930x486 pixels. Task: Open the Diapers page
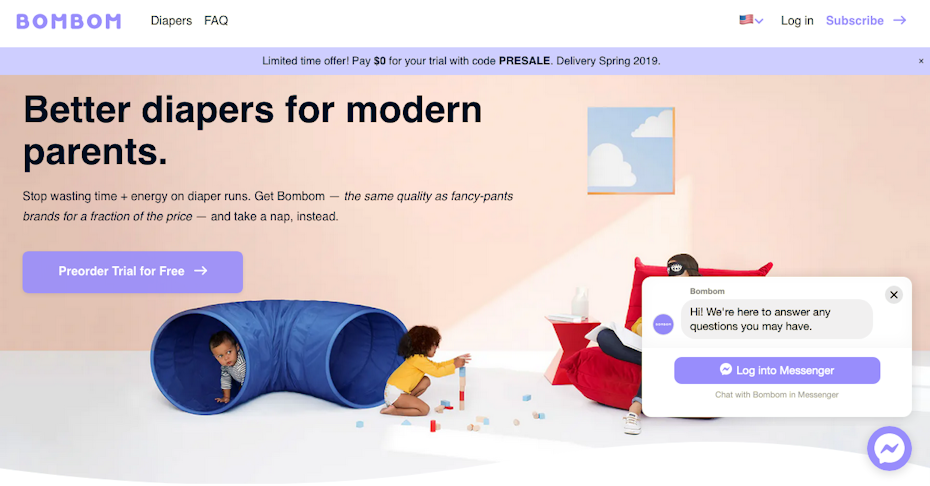(x=171, y=21)
